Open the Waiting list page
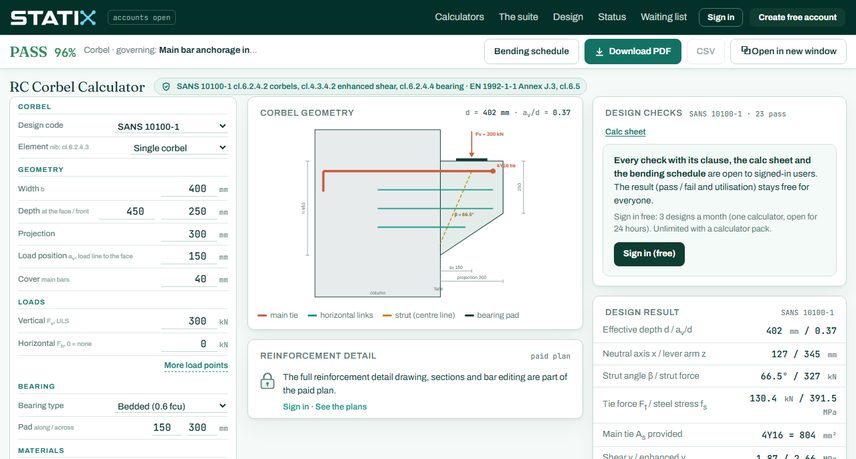Viewport: 856px width, 459px height. [663, 17]
